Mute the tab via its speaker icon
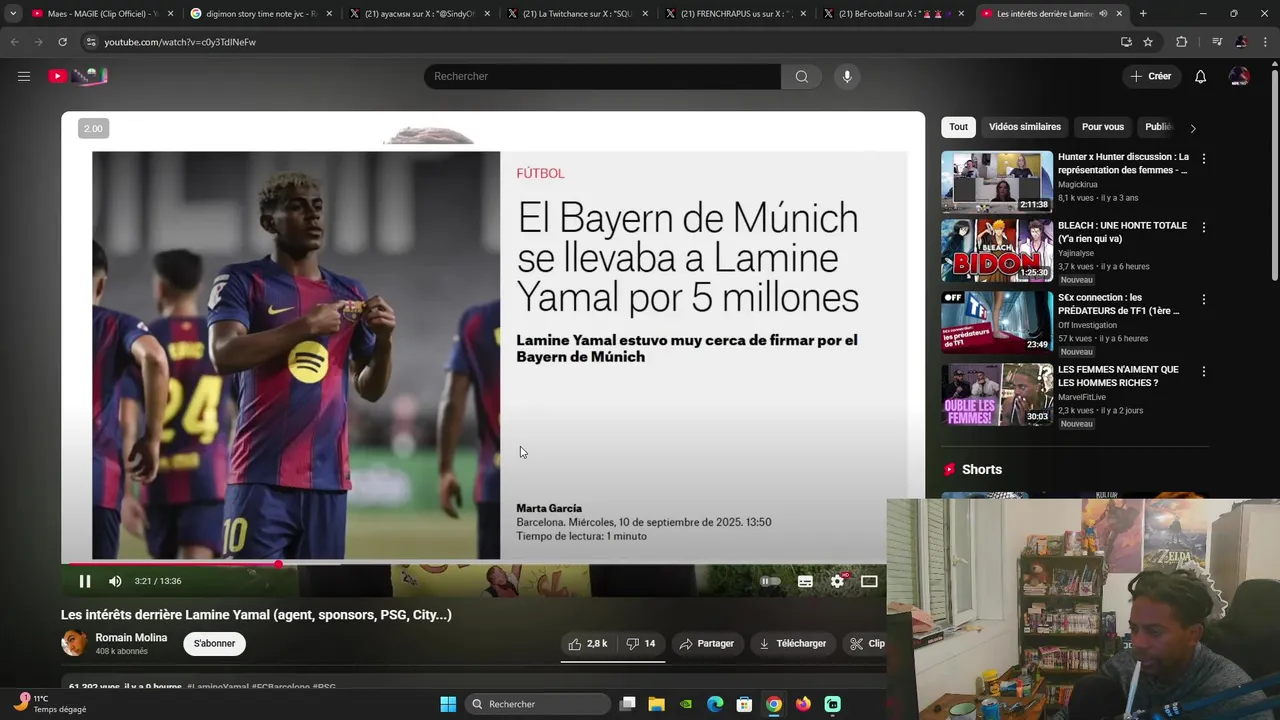This screenshot has width=1280, height=720. point(1103,14)
